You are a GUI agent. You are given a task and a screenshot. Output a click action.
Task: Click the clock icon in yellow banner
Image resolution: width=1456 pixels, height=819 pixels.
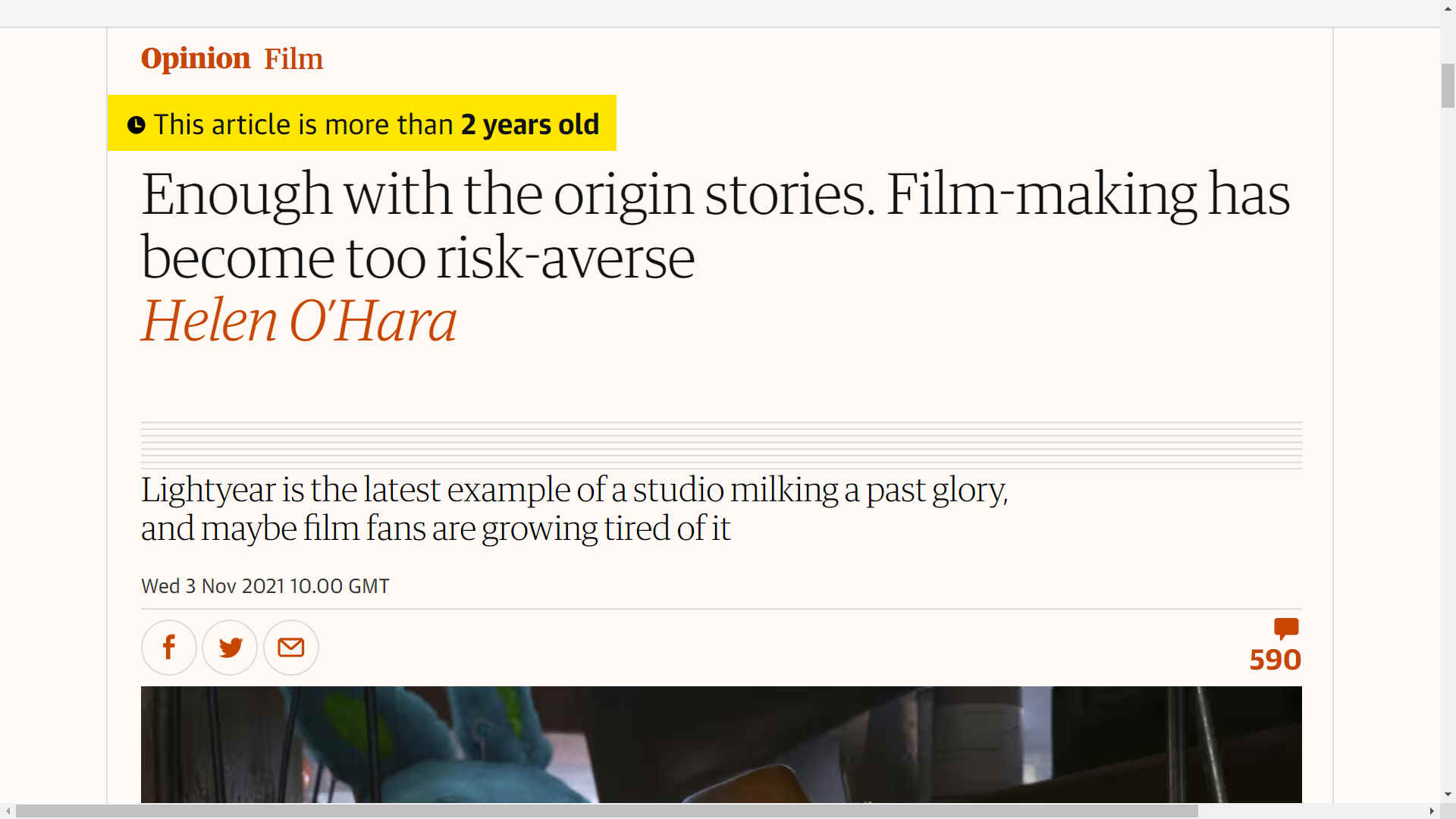[136, 125]
